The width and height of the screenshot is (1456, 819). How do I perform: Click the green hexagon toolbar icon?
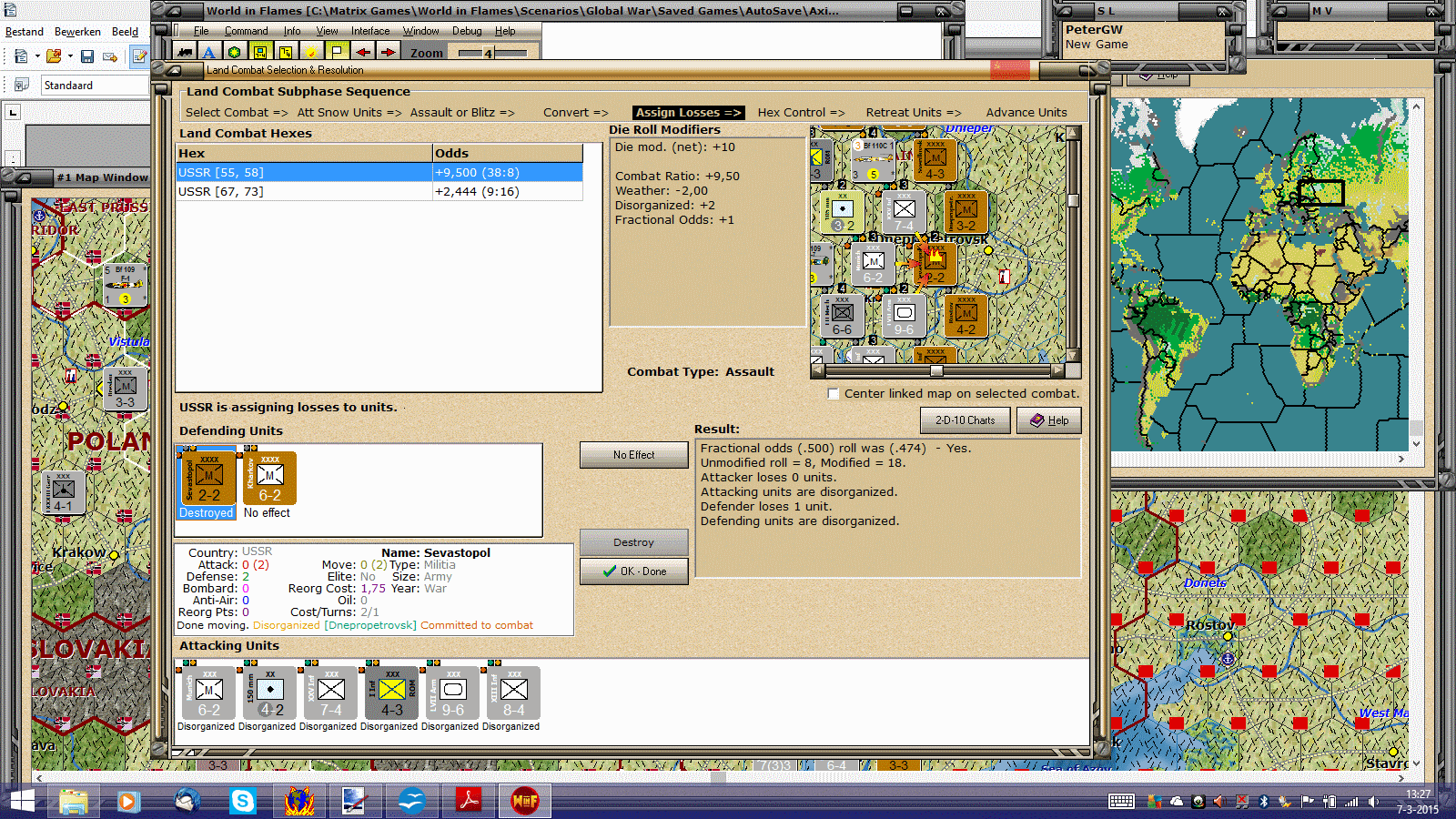point(234,53)
